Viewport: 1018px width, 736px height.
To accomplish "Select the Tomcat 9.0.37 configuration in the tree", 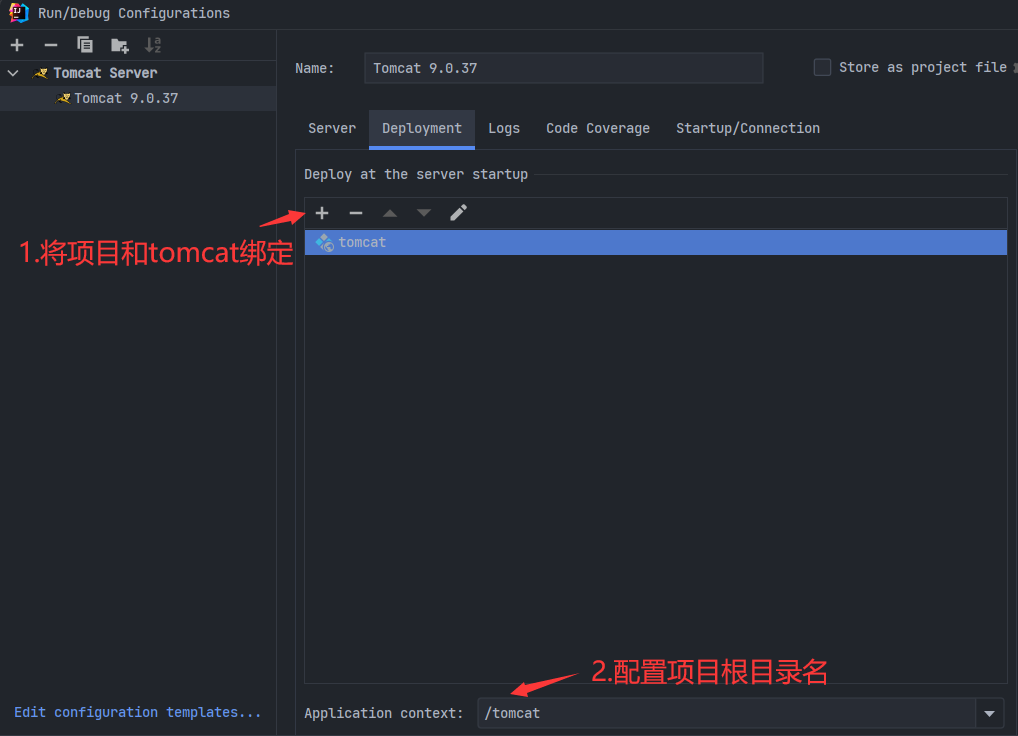I will click(138, 99).
